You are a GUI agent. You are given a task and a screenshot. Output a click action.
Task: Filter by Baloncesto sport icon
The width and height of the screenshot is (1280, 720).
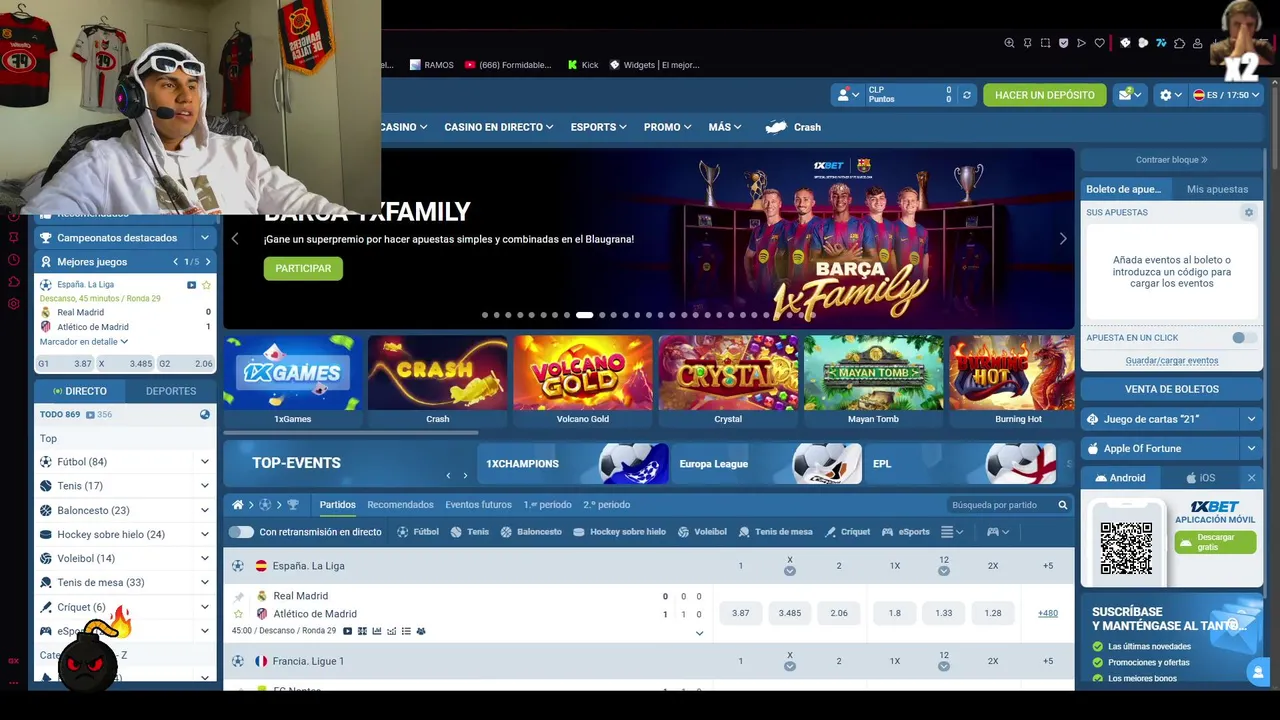(x=530, y=532)
